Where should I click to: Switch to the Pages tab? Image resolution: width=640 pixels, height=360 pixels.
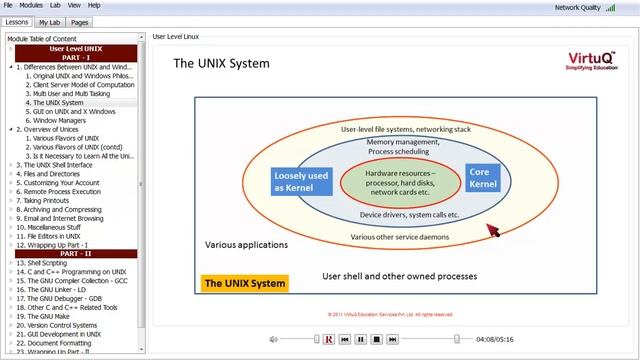click(x=80, y=22)
